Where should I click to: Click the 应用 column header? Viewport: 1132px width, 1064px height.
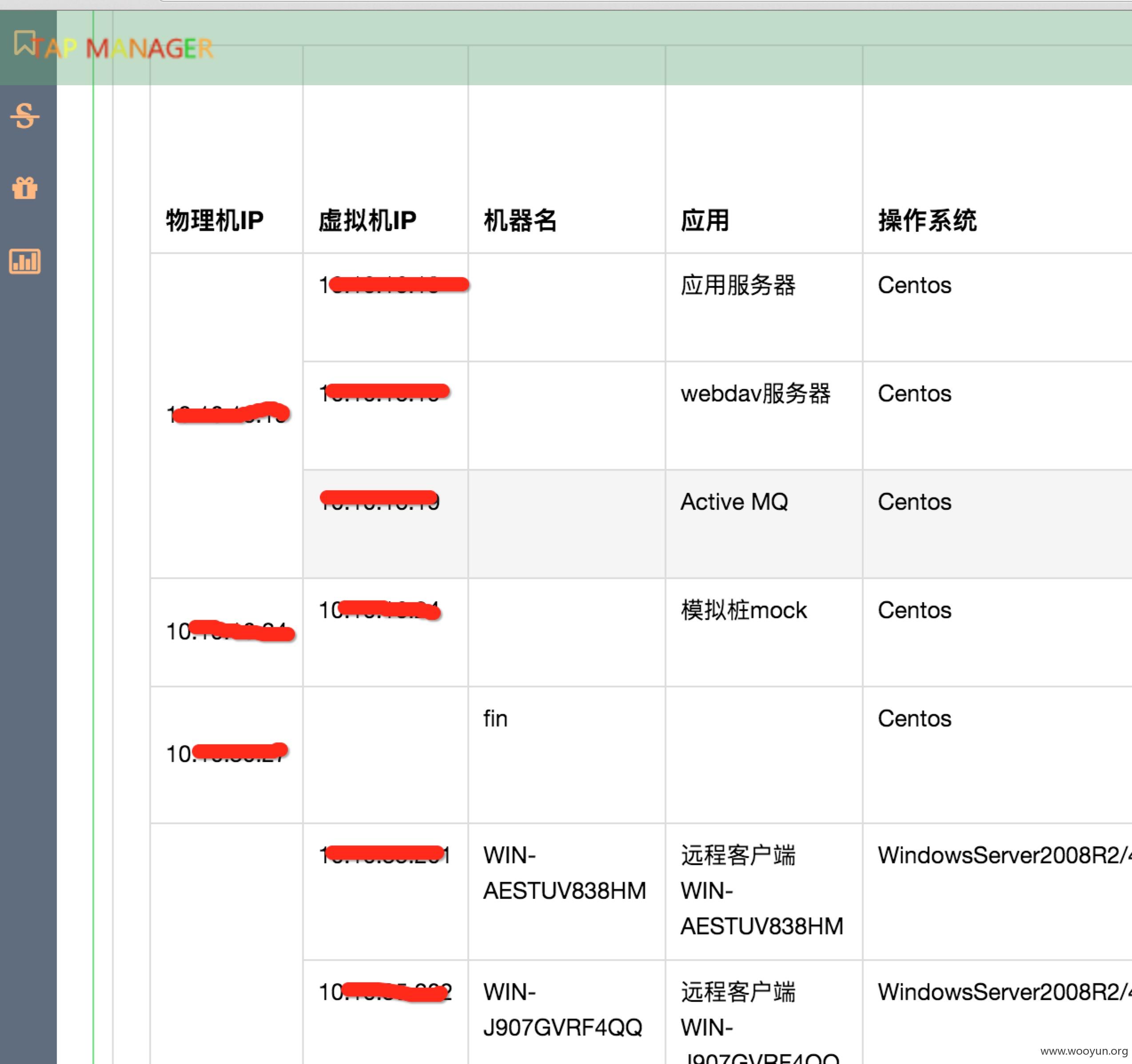pyautogui.click(x=705, y=220)
